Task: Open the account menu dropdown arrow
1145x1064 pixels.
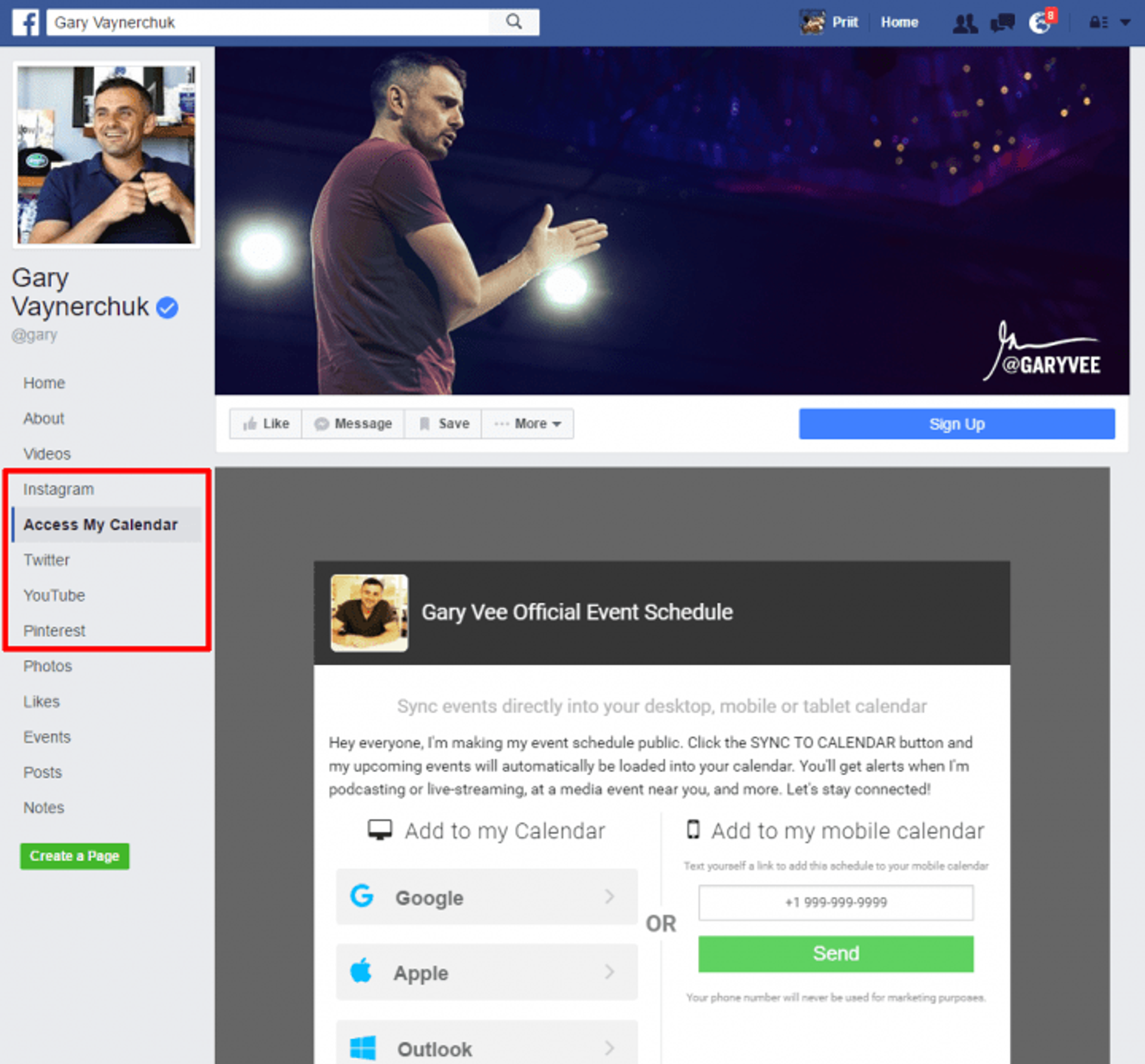Action: pos(1125,23)
